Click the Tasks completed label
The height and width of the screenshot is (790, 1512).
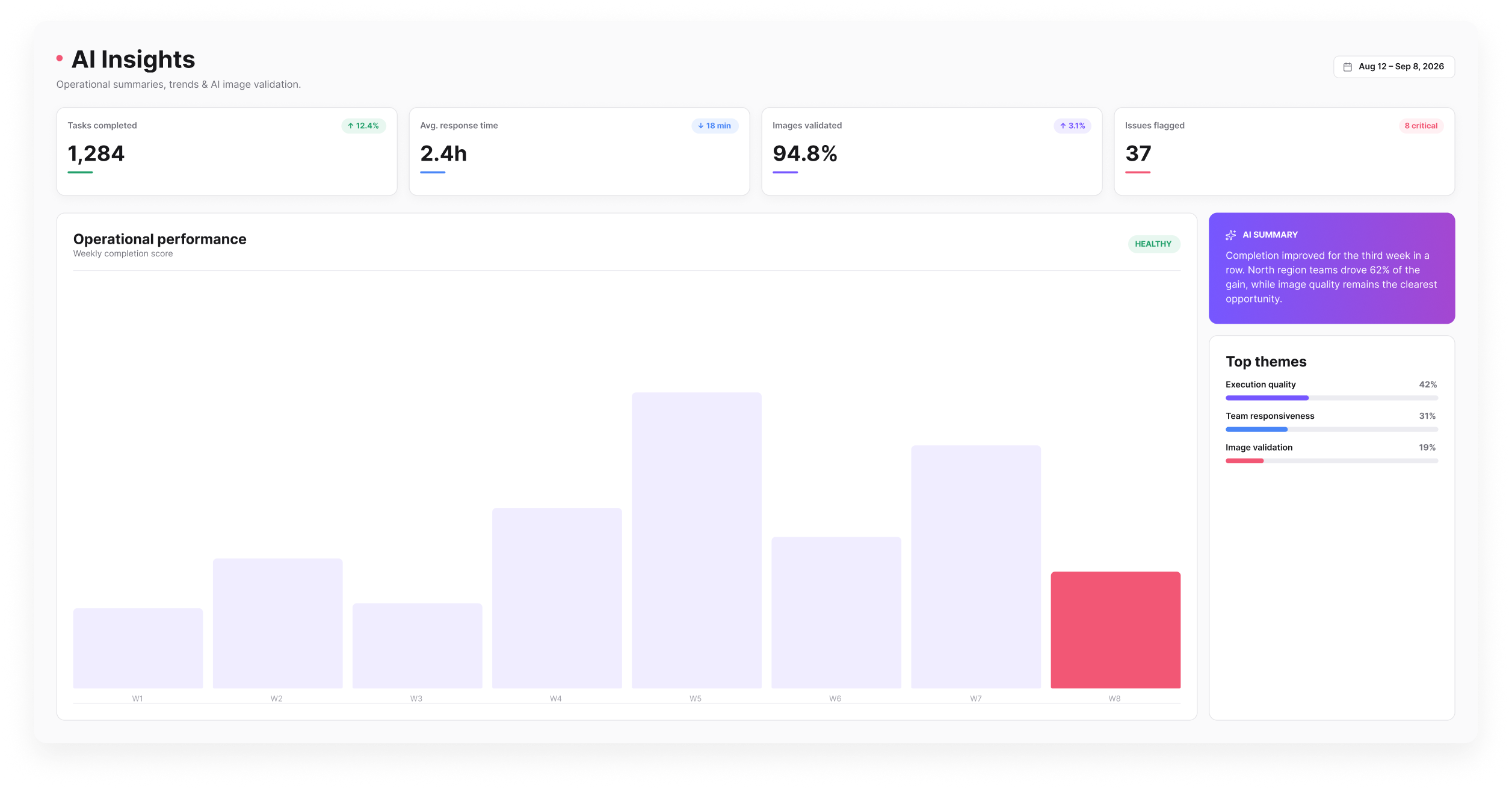click(x=102, y=126)
